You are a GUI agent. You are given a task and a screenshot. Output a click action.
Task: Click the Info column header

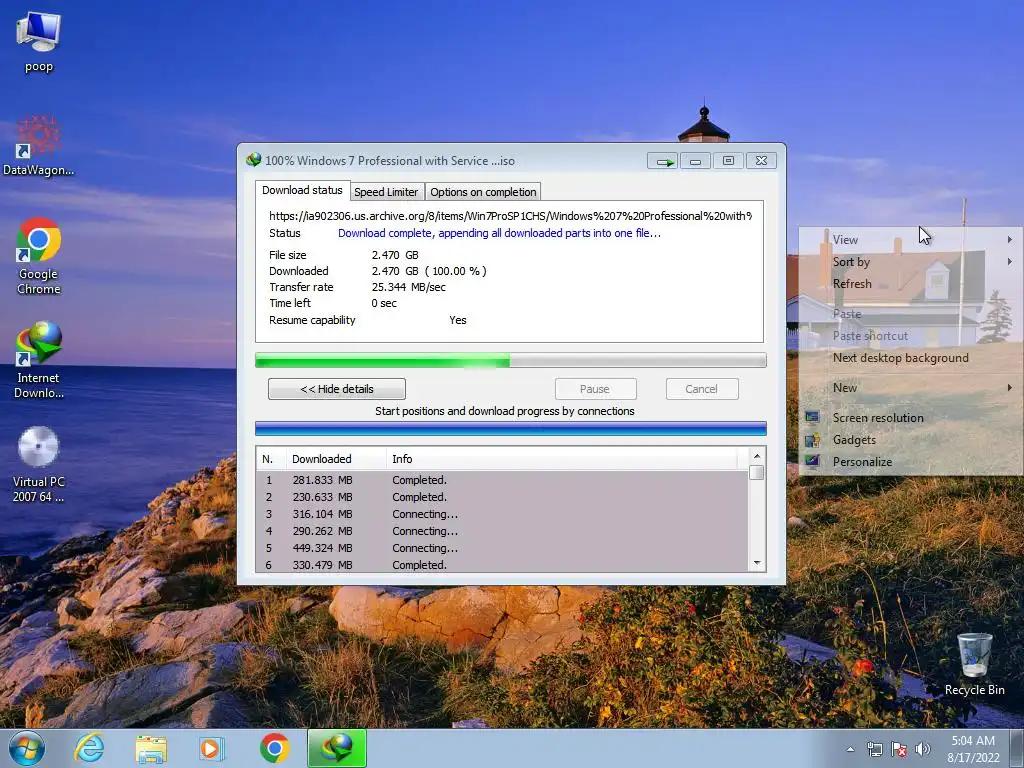[562, 459]
